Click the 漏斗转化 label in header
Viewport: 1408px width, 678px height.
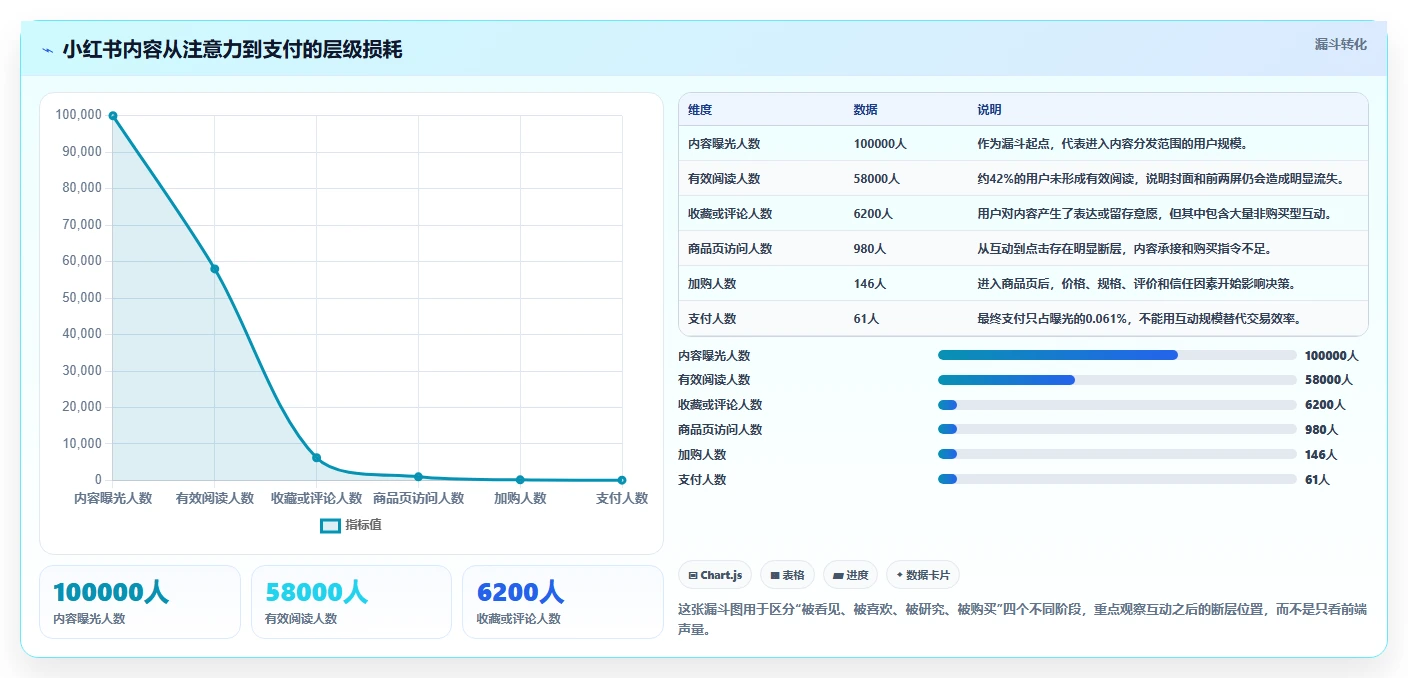[x=1340, y=44]
